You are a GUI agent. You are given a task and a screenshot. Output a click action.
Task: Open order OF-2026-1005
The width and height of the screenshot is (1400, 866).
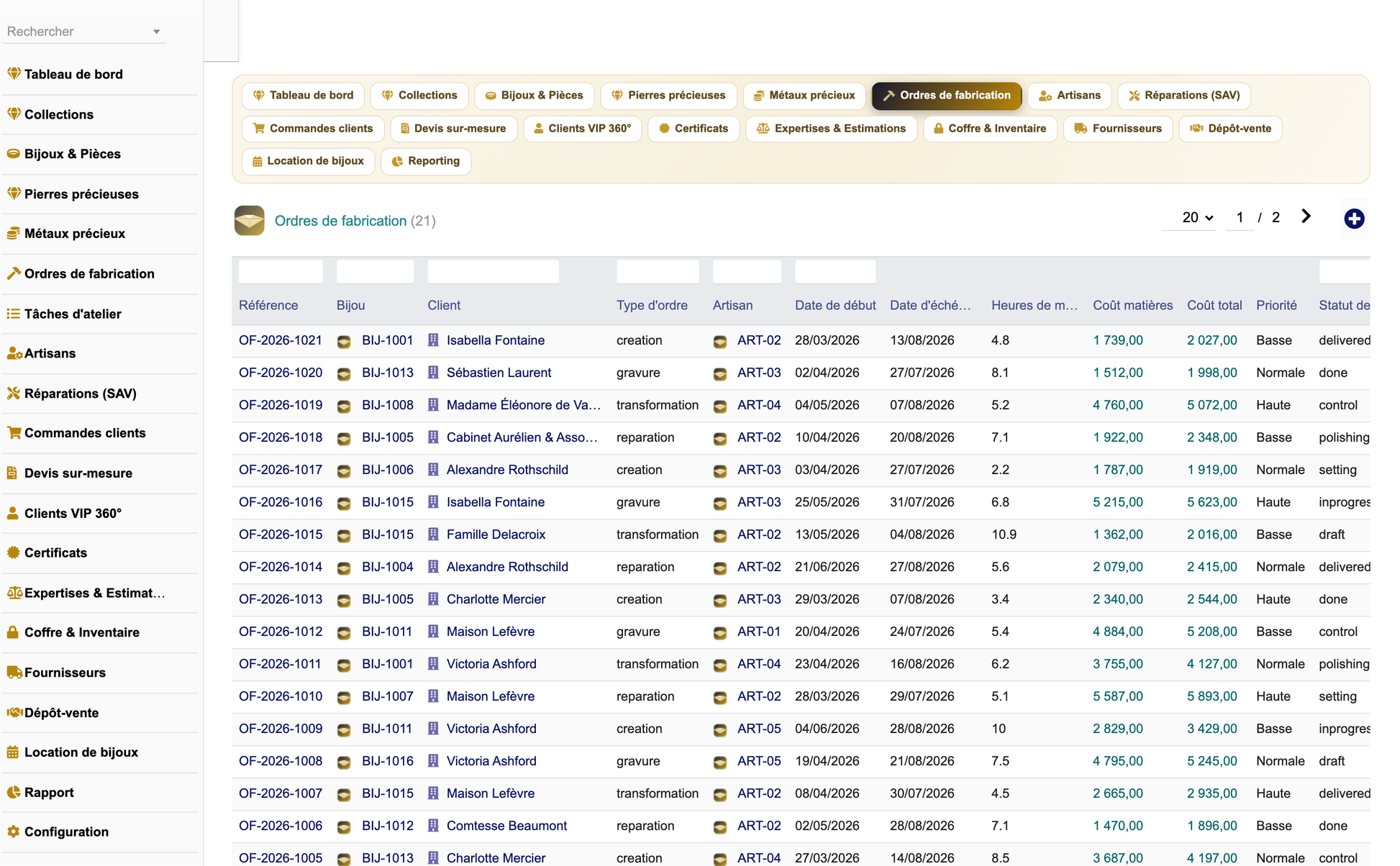click(281, 858)
